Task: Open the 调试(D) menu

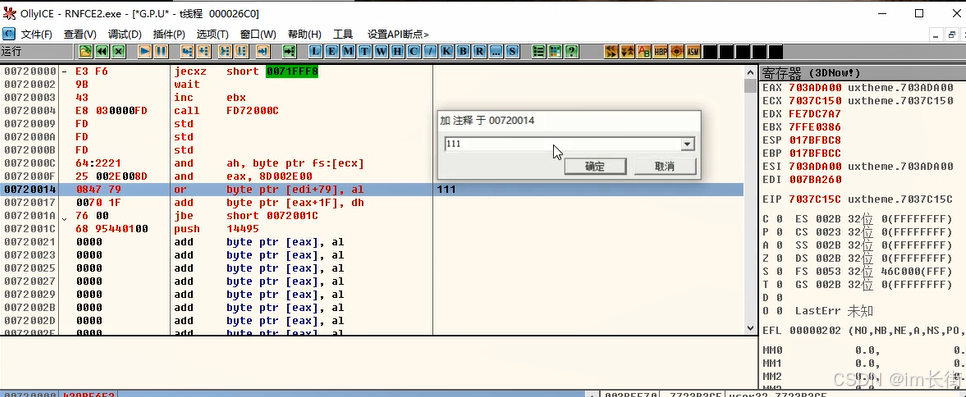Action: 124,34
